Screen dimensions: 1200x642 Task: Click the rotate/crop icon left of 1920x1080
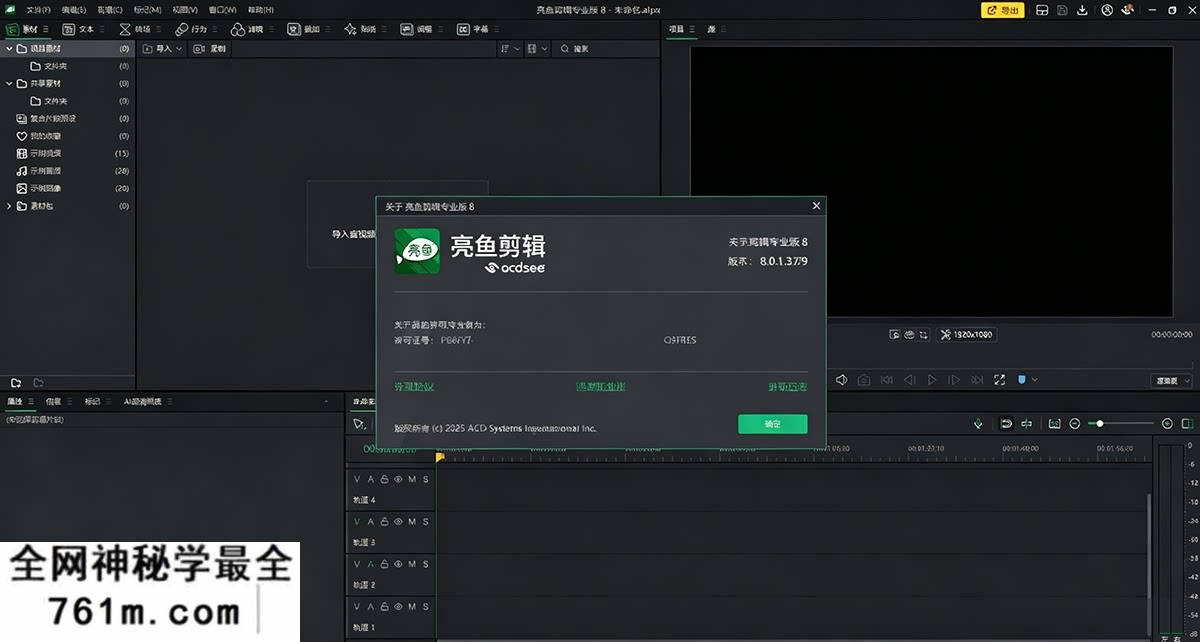click(925, 335)
